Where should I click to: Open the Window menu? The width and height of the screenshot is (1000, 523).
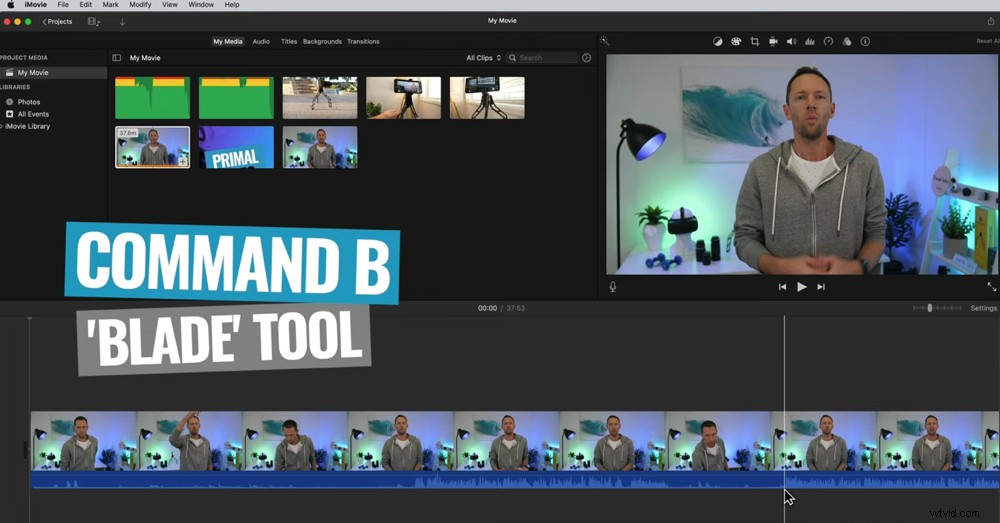201,4
